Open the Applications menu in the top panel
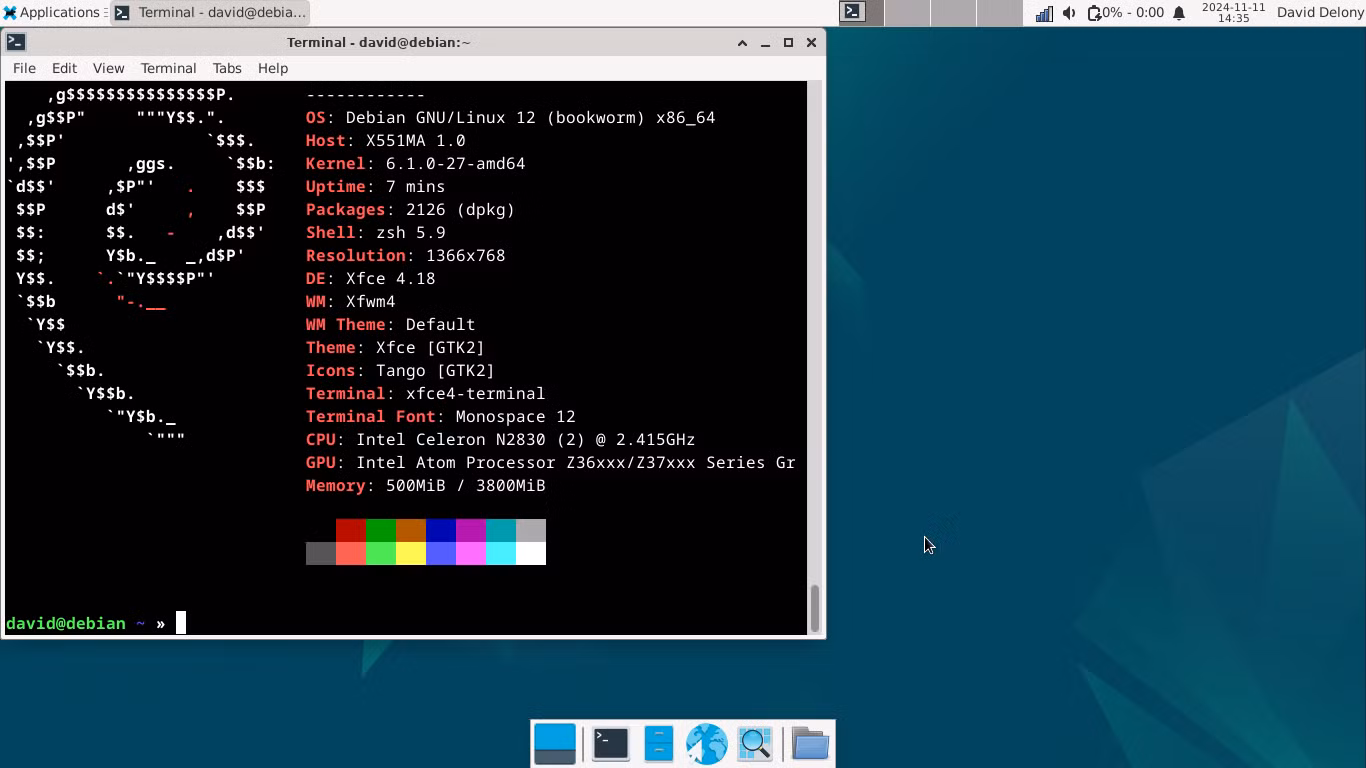Screen dimensions: 1366x768 click(54, 13)
